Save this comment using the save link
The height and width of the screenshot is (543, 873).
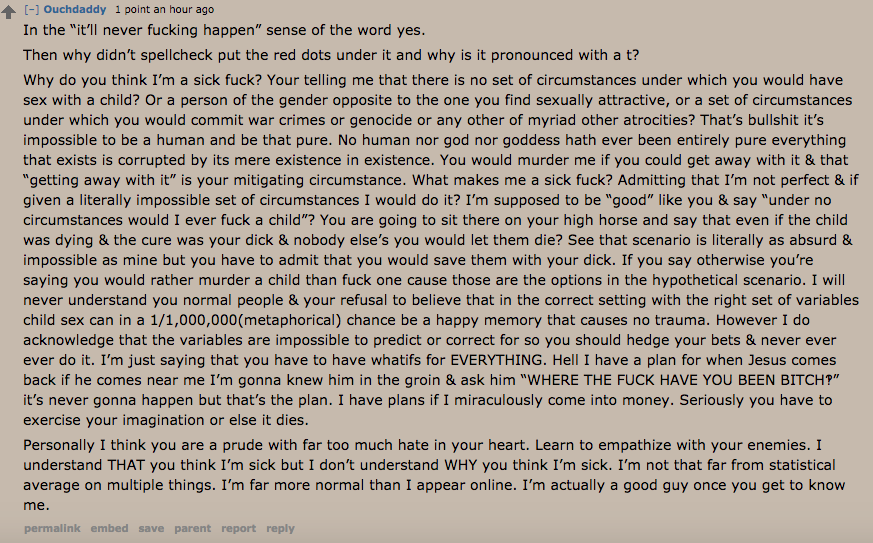151,528
